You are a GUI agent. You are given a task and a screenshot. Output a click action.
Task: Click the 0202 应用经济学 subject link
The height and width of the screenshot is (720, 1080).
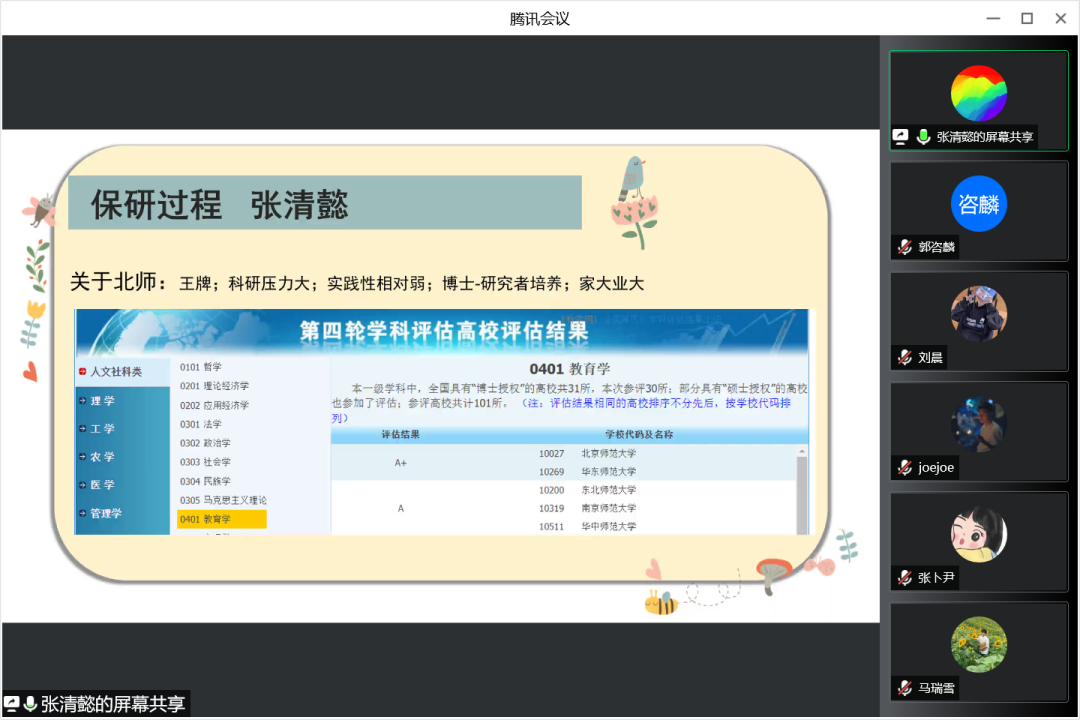click(214, 405)
